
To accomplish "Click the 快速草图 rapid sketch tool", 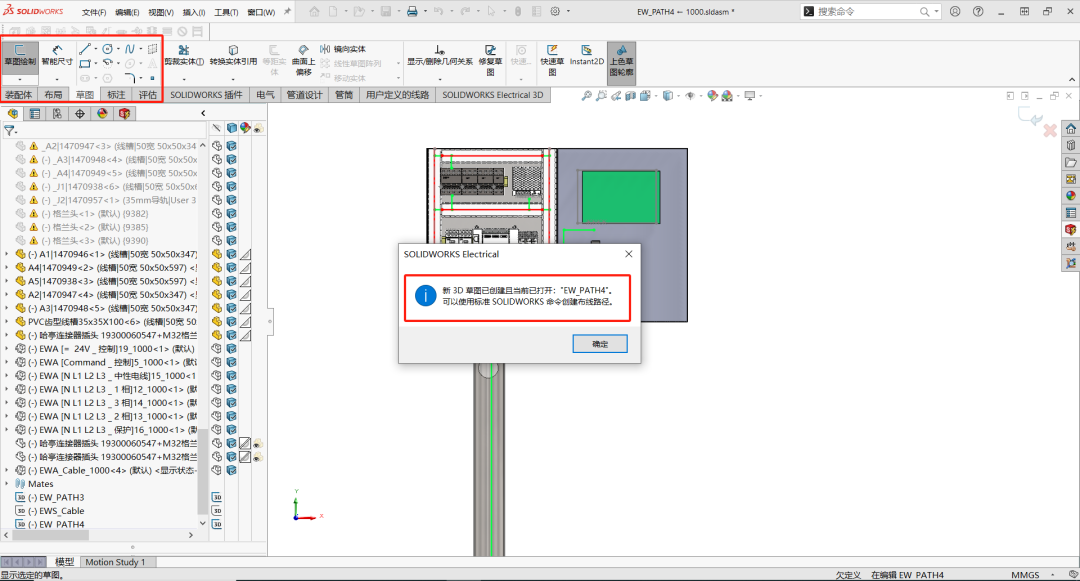I will pyautogui.click(x=552, y=60).
